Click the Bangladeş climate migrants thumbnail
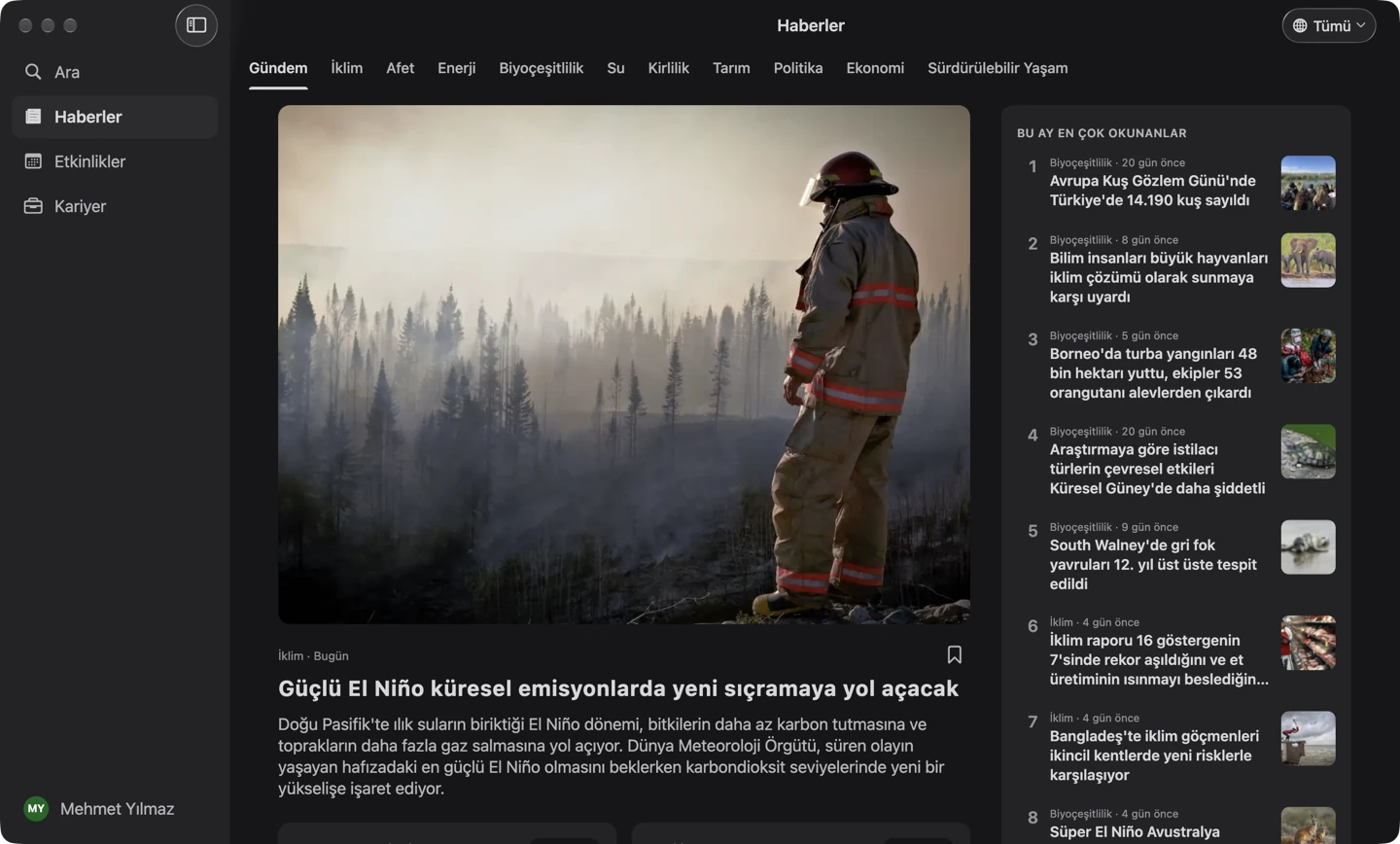 coord(1309,738)
